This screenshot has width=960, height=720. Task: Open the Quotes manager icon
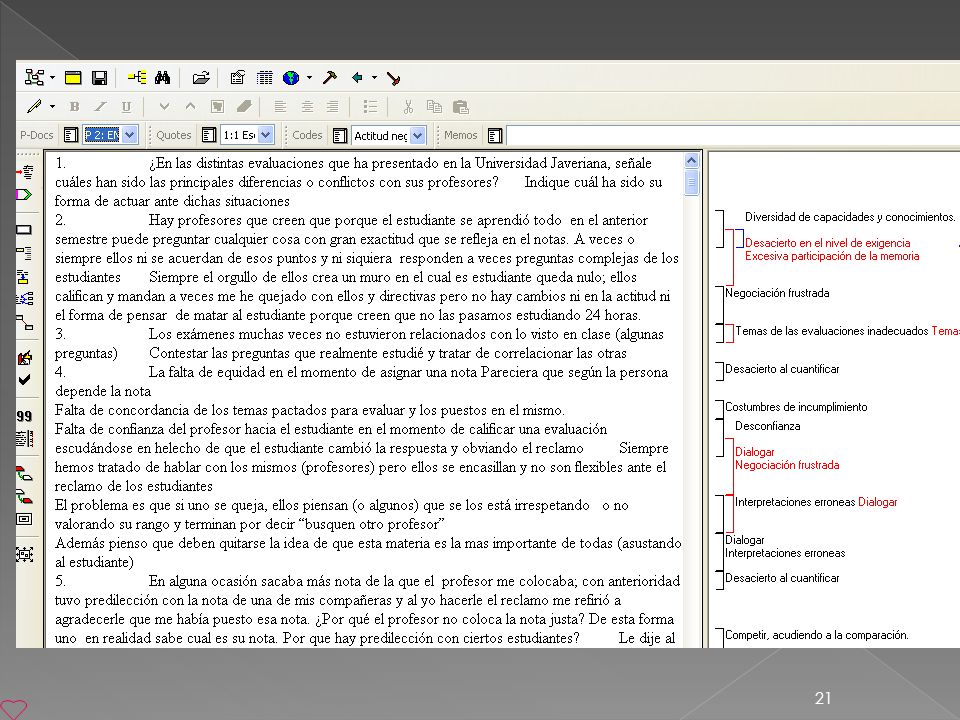click(x=209, y=135)
